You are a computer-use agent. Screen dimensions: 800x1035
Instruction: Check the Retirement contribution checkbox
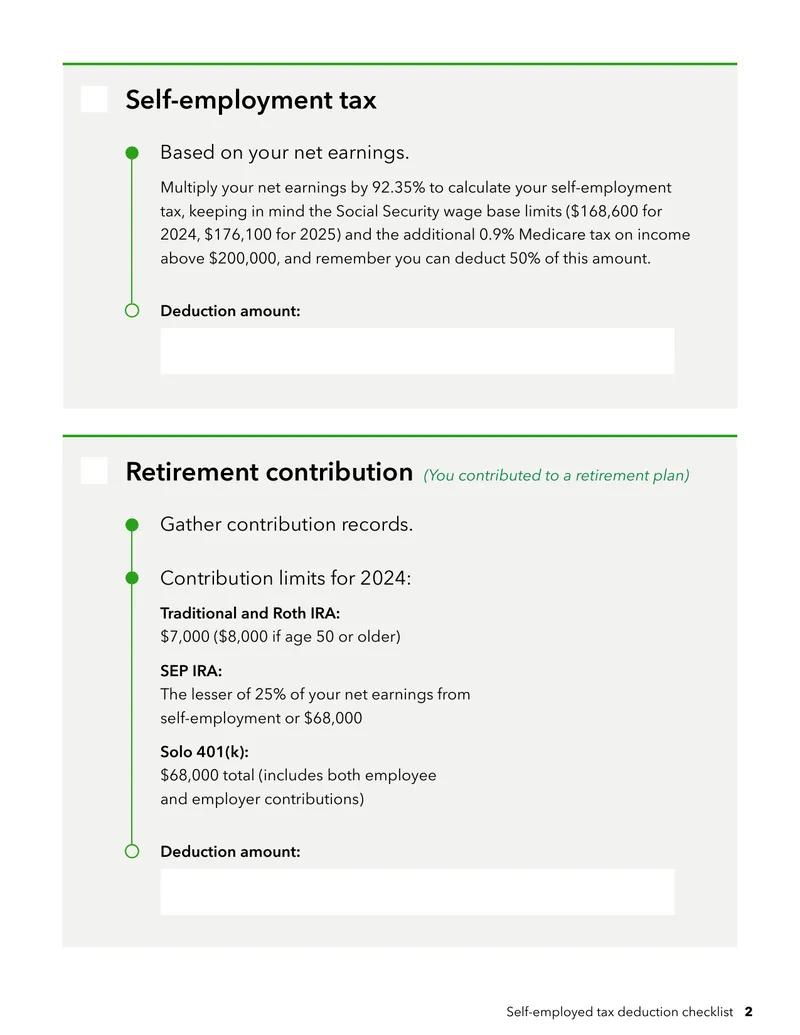(94, 471)
